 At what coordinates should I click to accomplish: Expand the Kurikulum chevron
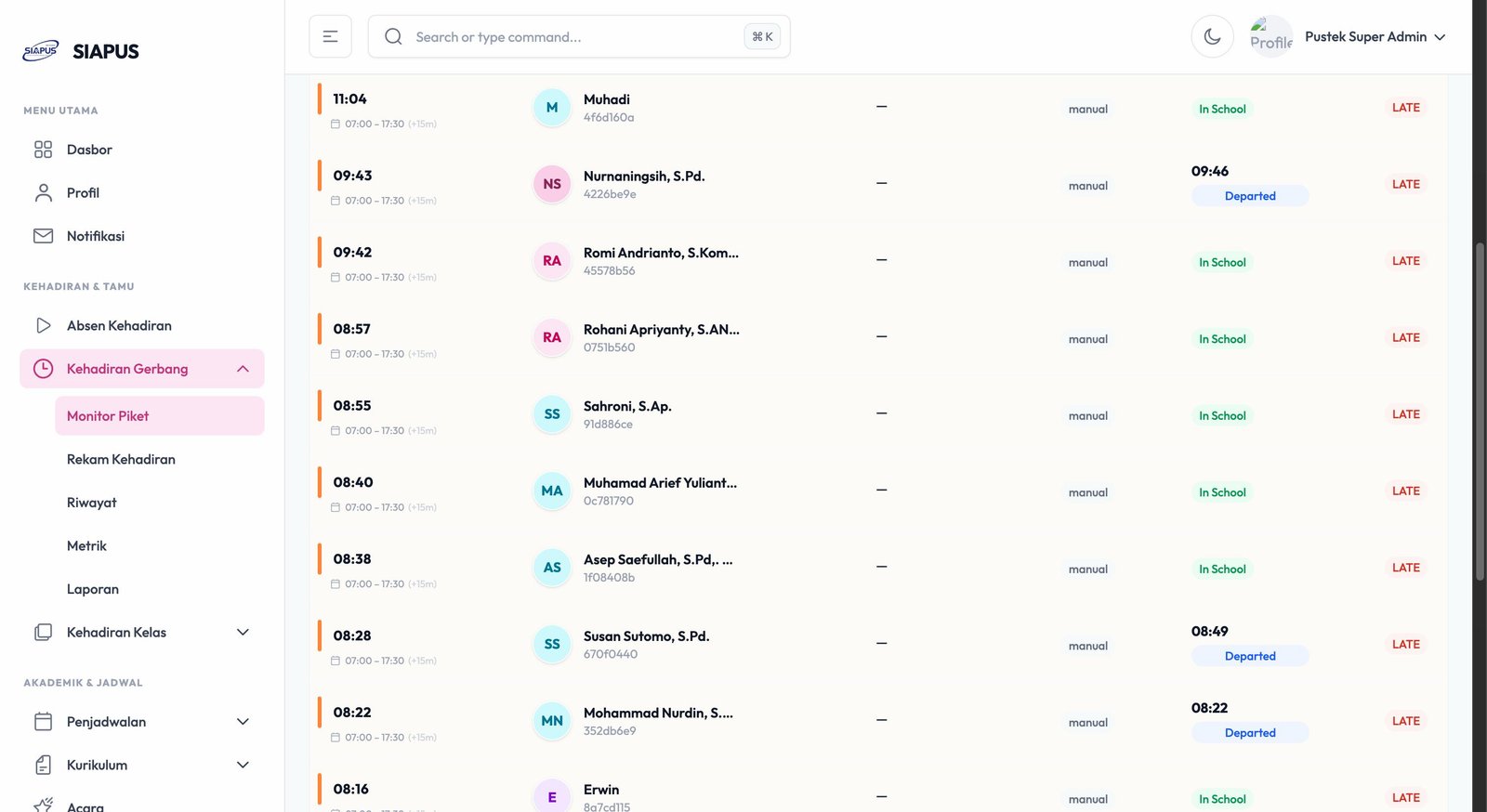click(243, 765)
